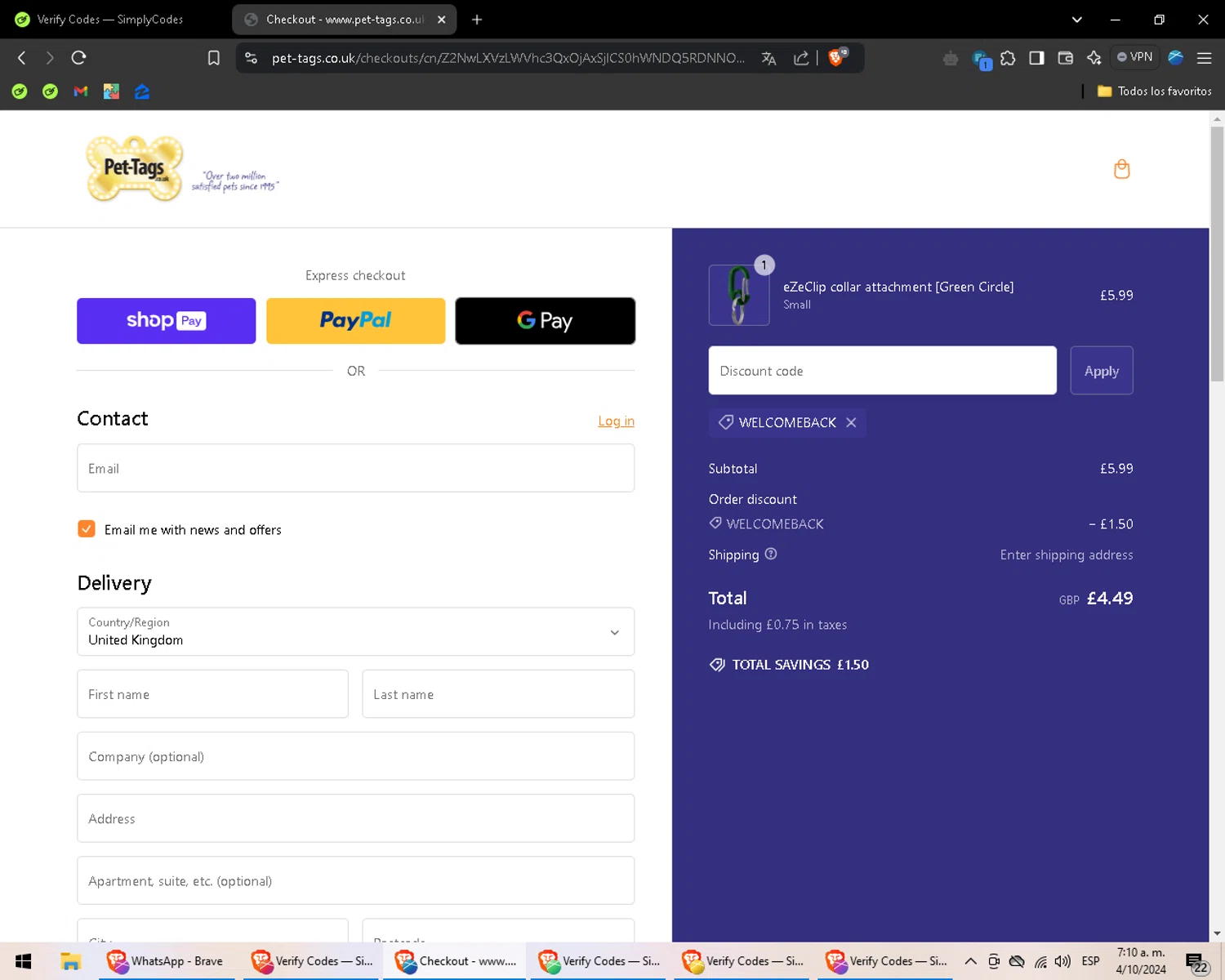This screenshot has width=1225, height=980.
Task: Open the volume control in system tray
Action: [1062, 961]
